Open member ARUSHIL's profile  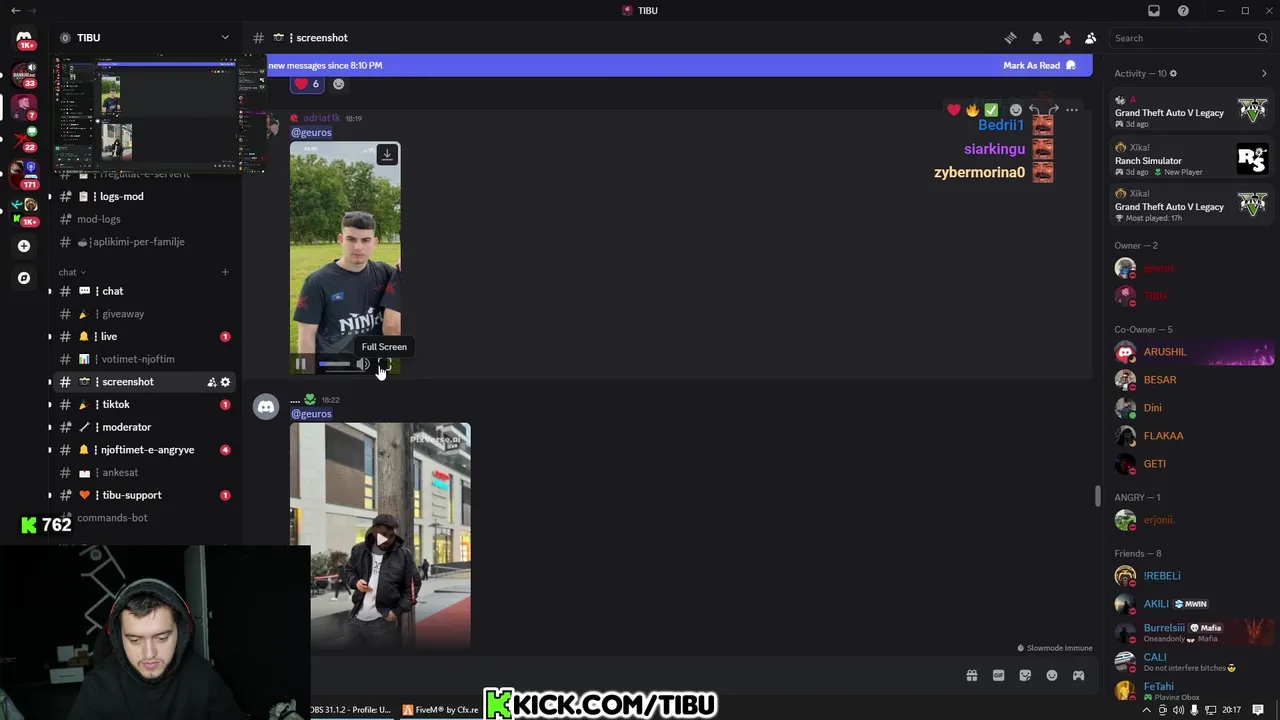[x=1191, y=352]
